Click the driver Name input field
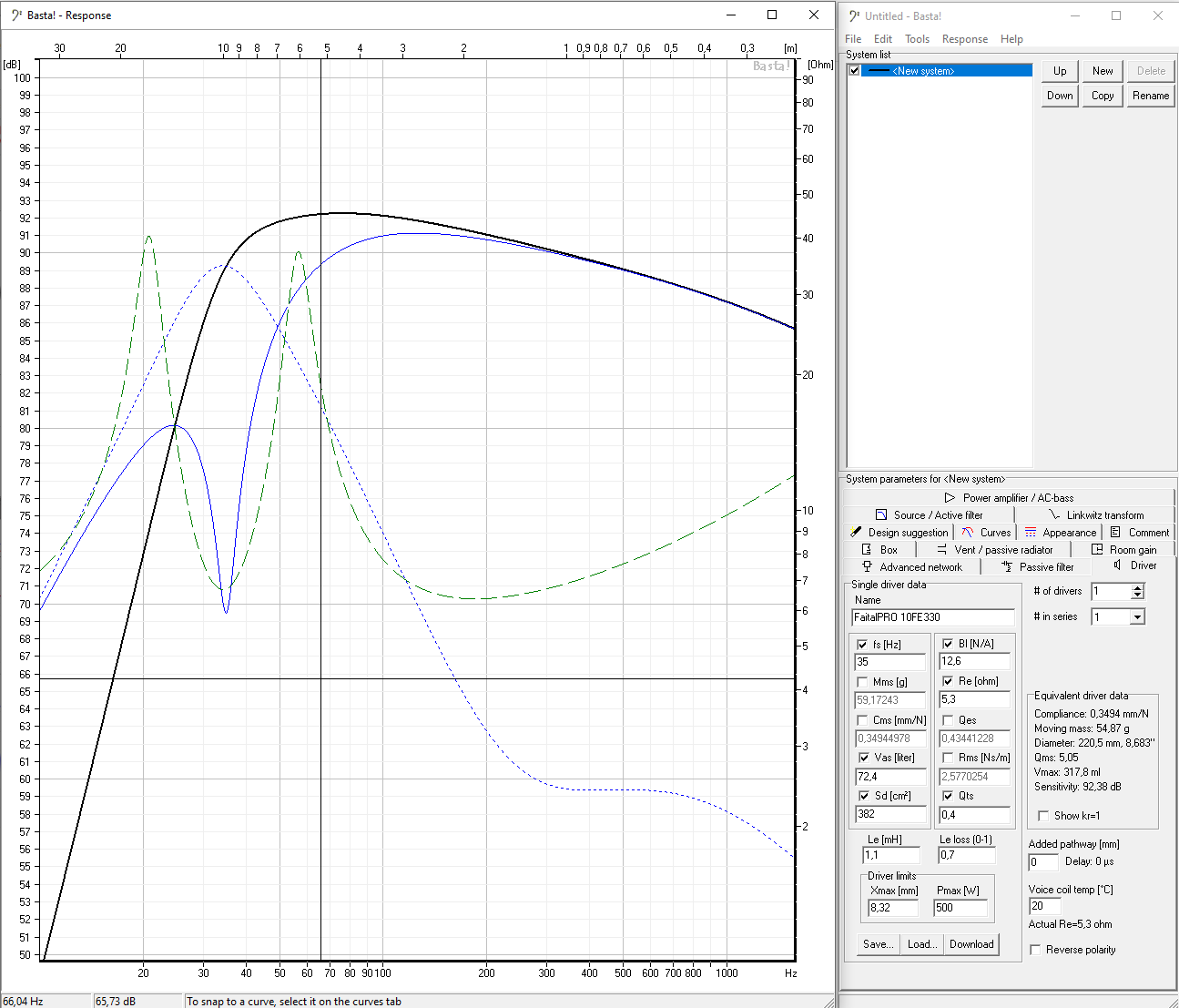This screenshot has height=1008, width=1179. [x=933, y=617]
